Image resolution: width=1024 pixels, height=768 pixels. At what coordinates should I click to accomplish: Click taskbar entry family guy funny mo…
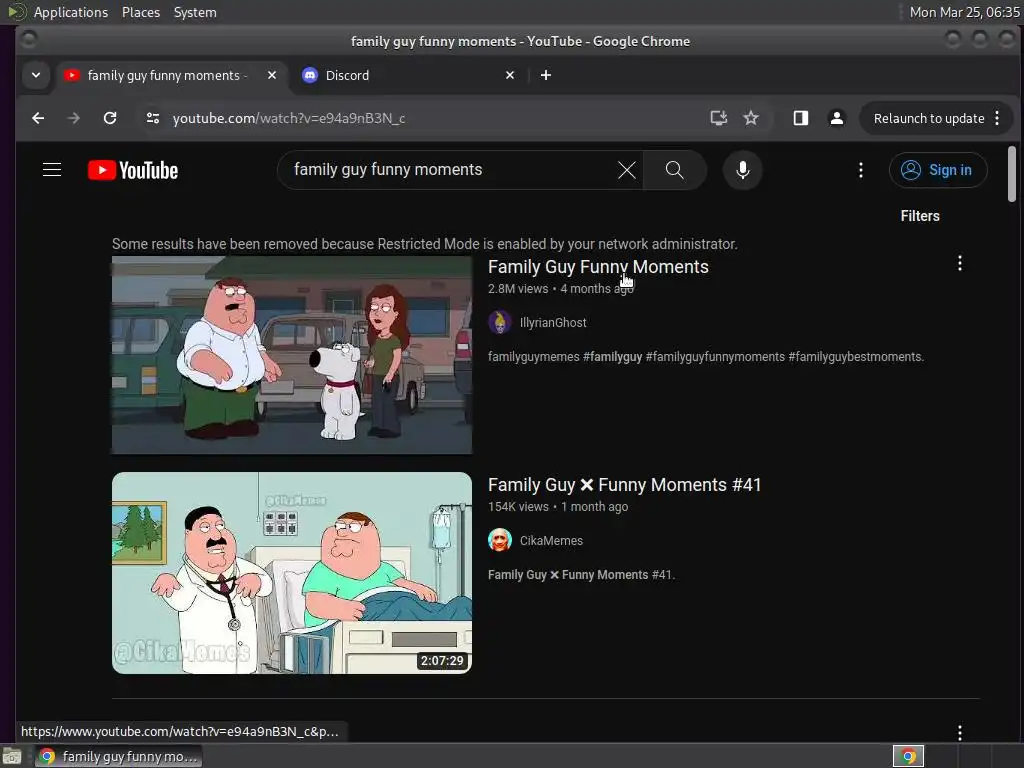[118, 756]
